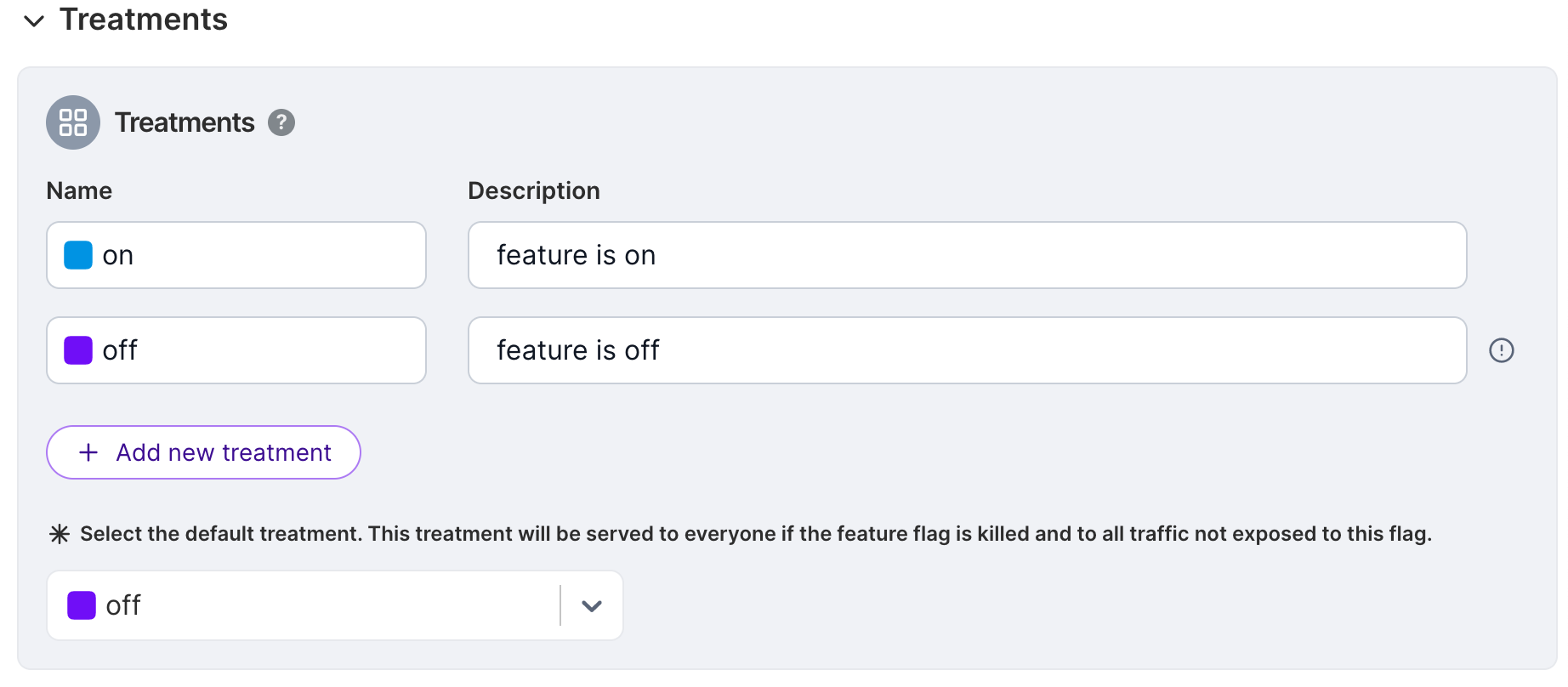
Task: Click the Description column label
Action: 533,190
